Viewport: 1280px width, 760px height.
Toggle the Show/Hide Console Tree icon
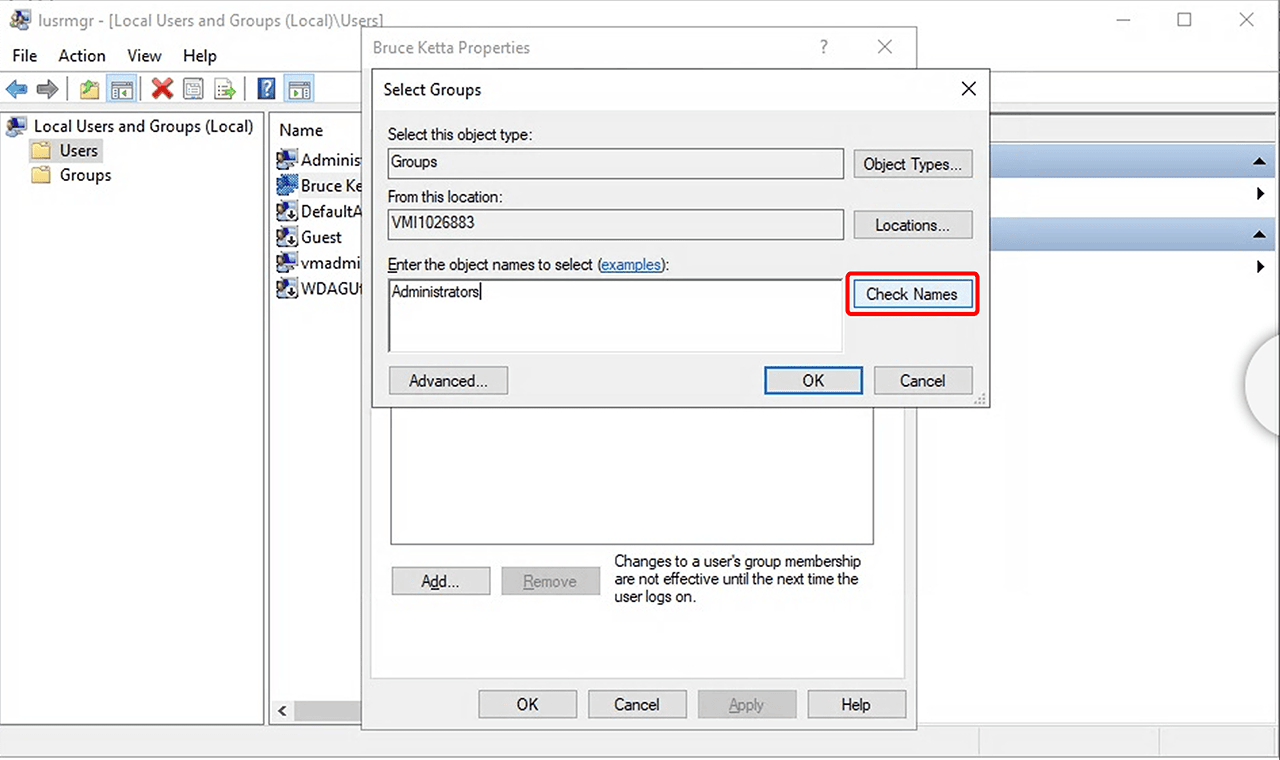pyautogui.click(x=122, y=89)
